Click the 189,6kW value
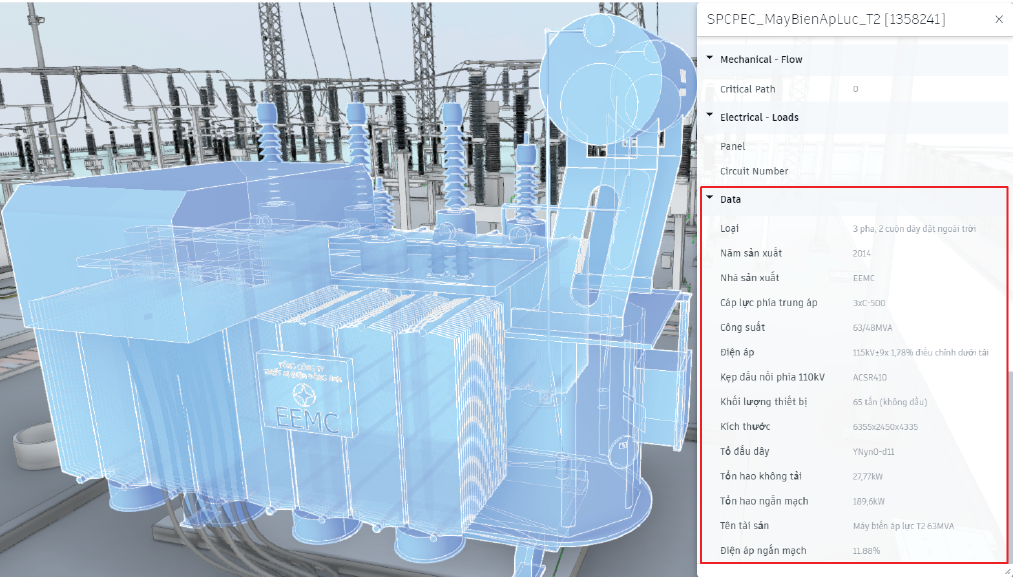1013x577 pixels. pos(868,501)
